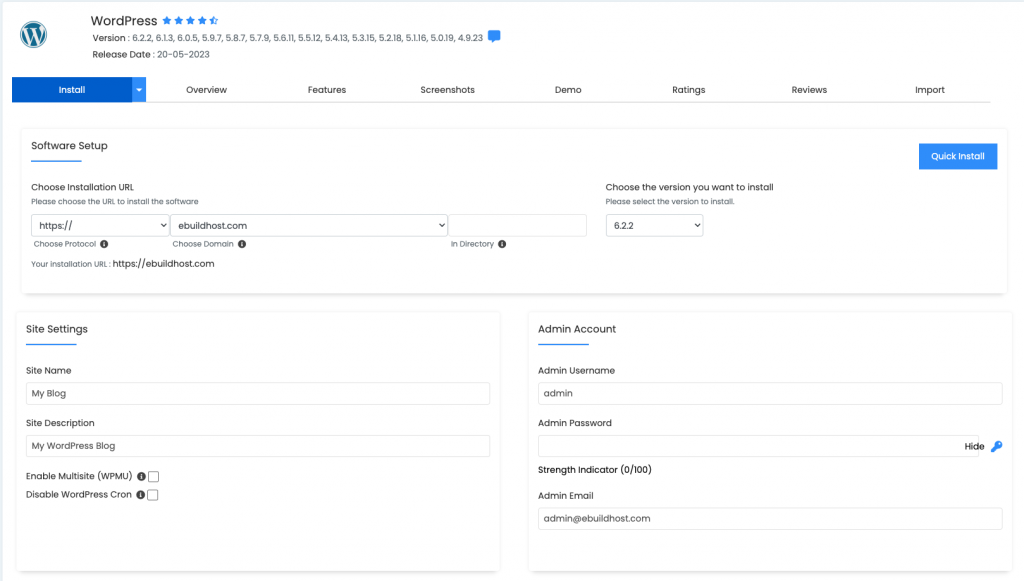
Task: Click the info icon next to Disable WordPress Cron
Action: [140, 495]
